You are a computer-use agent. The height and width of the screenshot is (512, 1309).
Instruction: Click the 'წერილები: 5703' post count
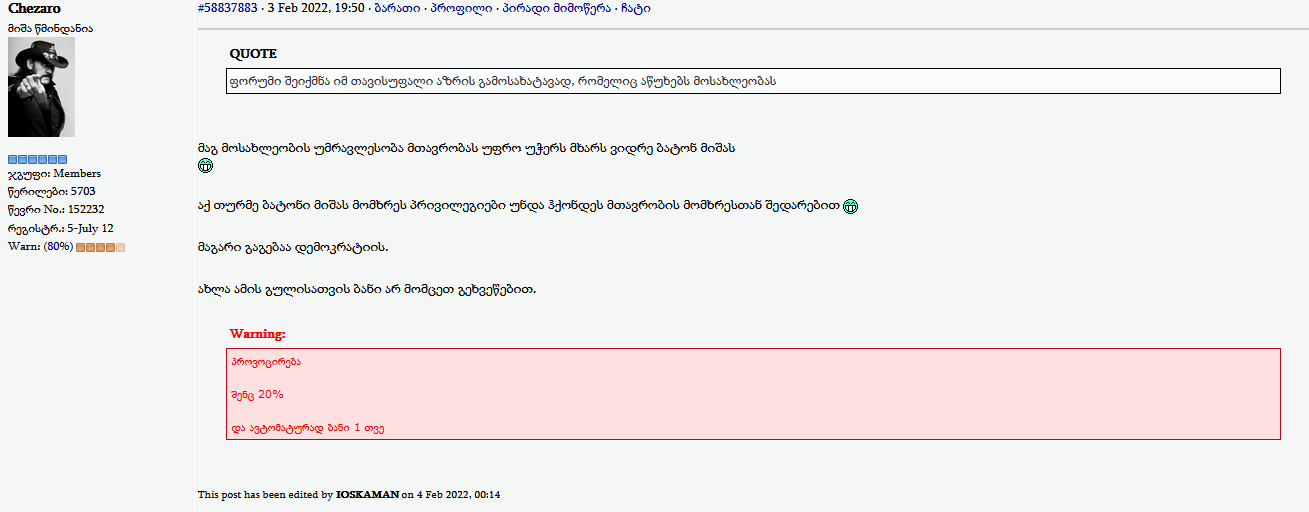tap(52, 192)
